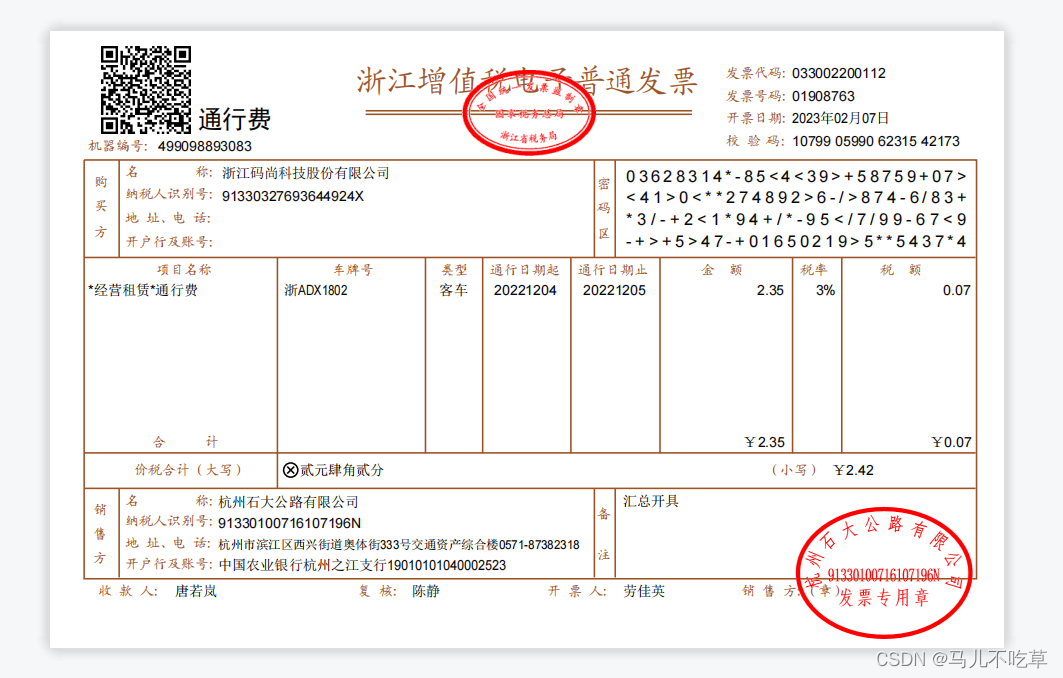
Task: Click the first cipher line starting 03628314
Action: 796,177
